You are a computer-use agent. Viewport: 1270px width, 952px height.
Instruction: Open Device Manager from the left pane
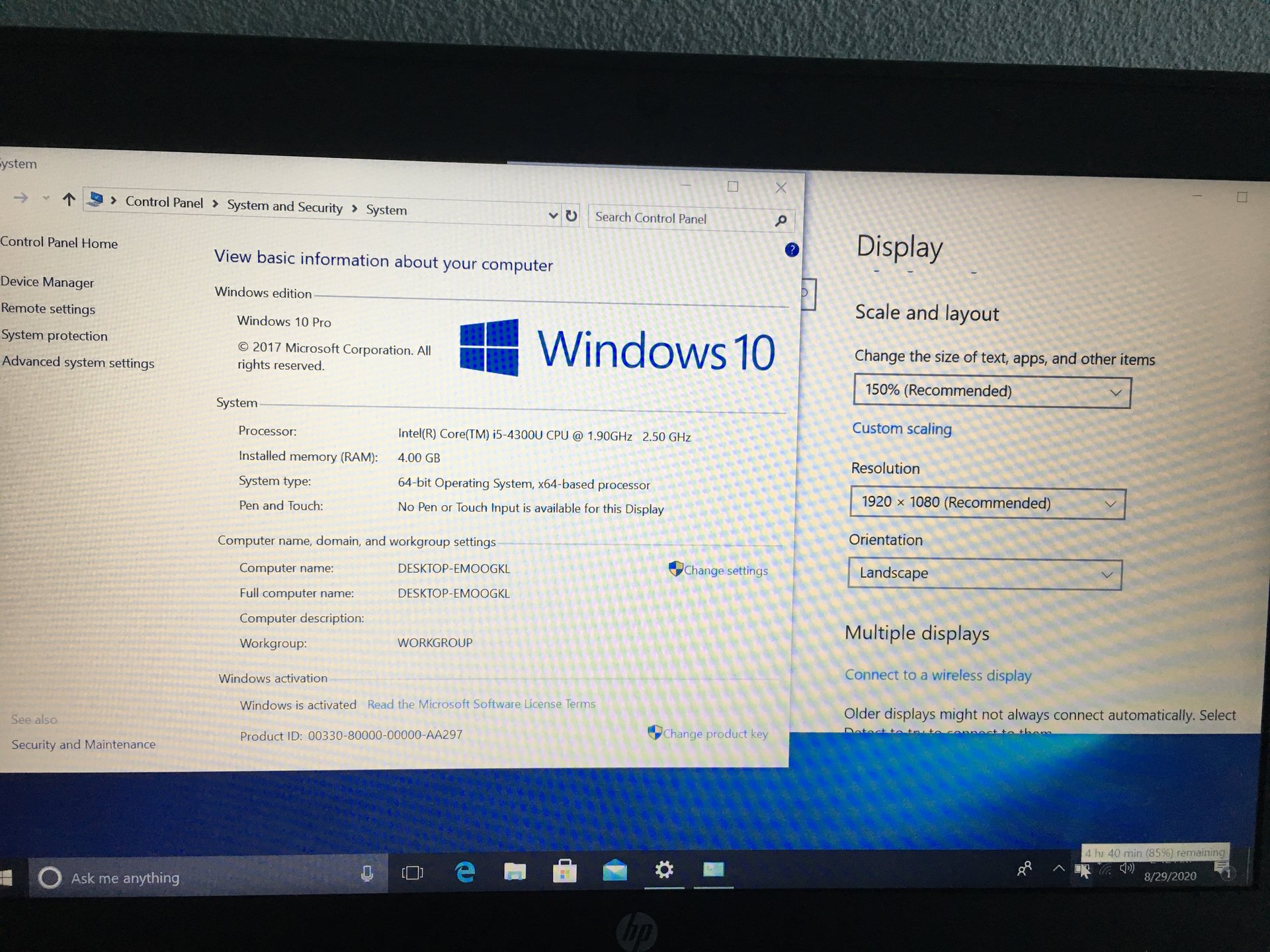[x=48, y=282]
